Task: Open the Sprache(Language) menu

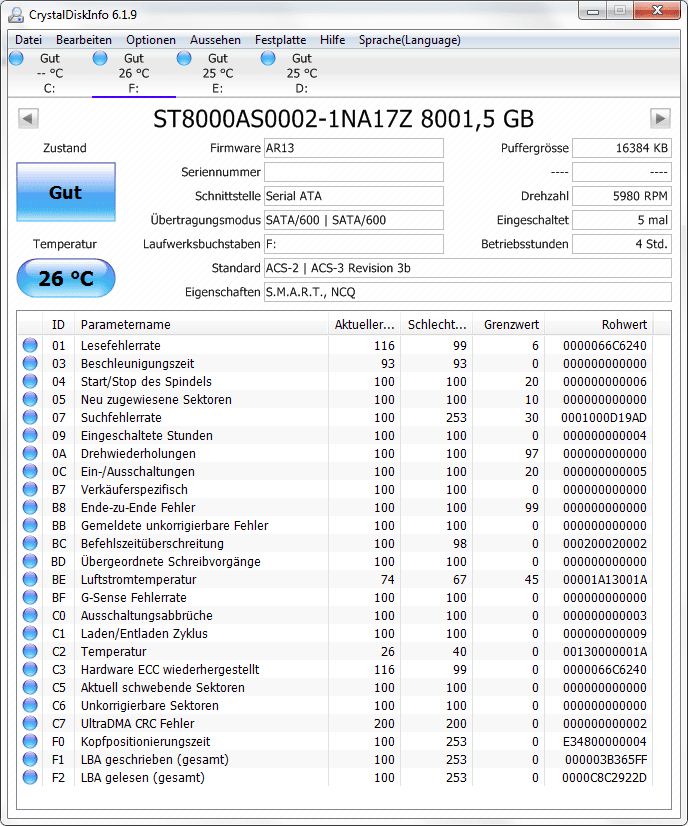Action: tap(409, 40)
